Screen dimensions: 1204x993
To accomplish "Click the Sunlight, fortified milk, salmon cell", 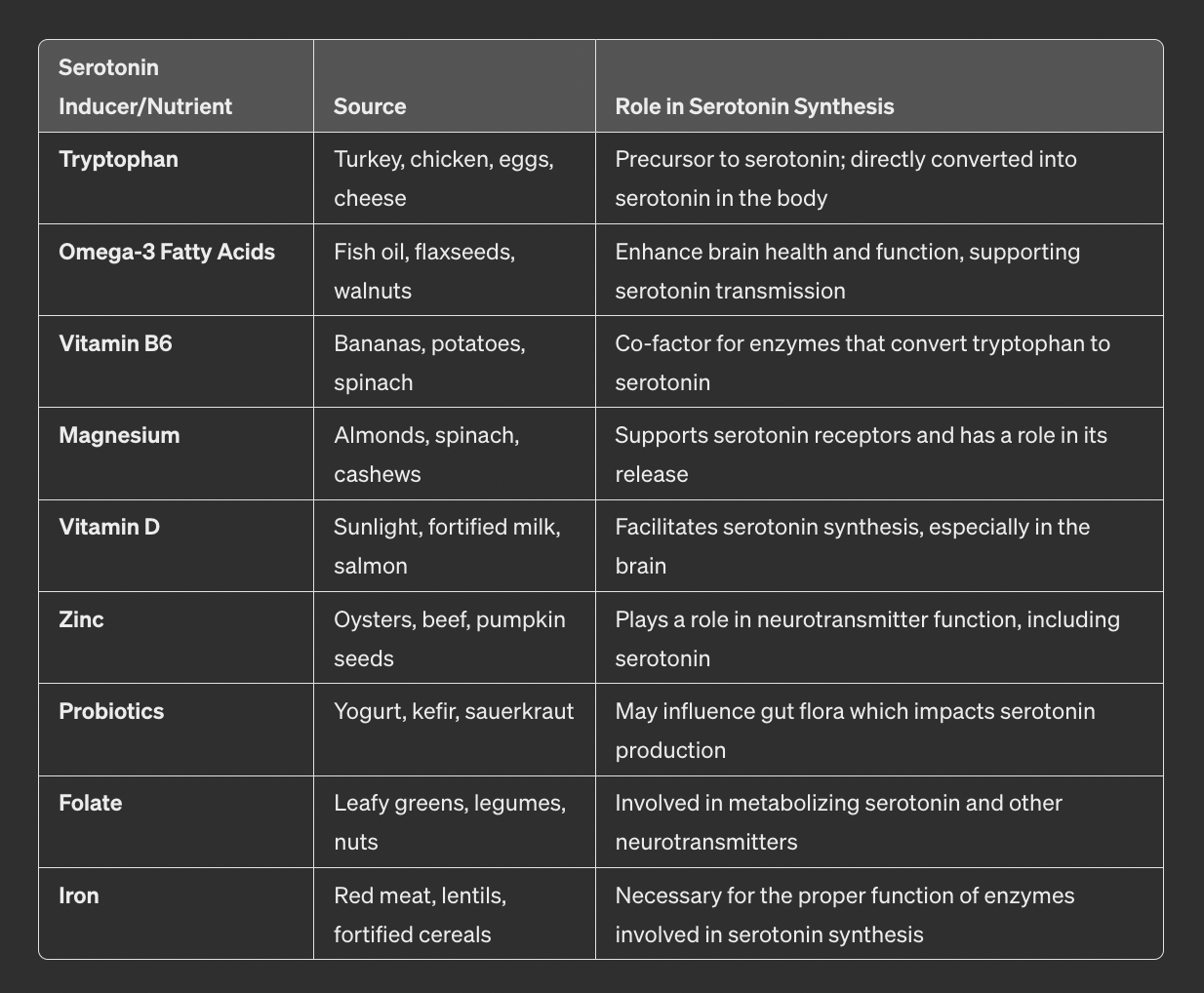I will click(x=447, y=546).
